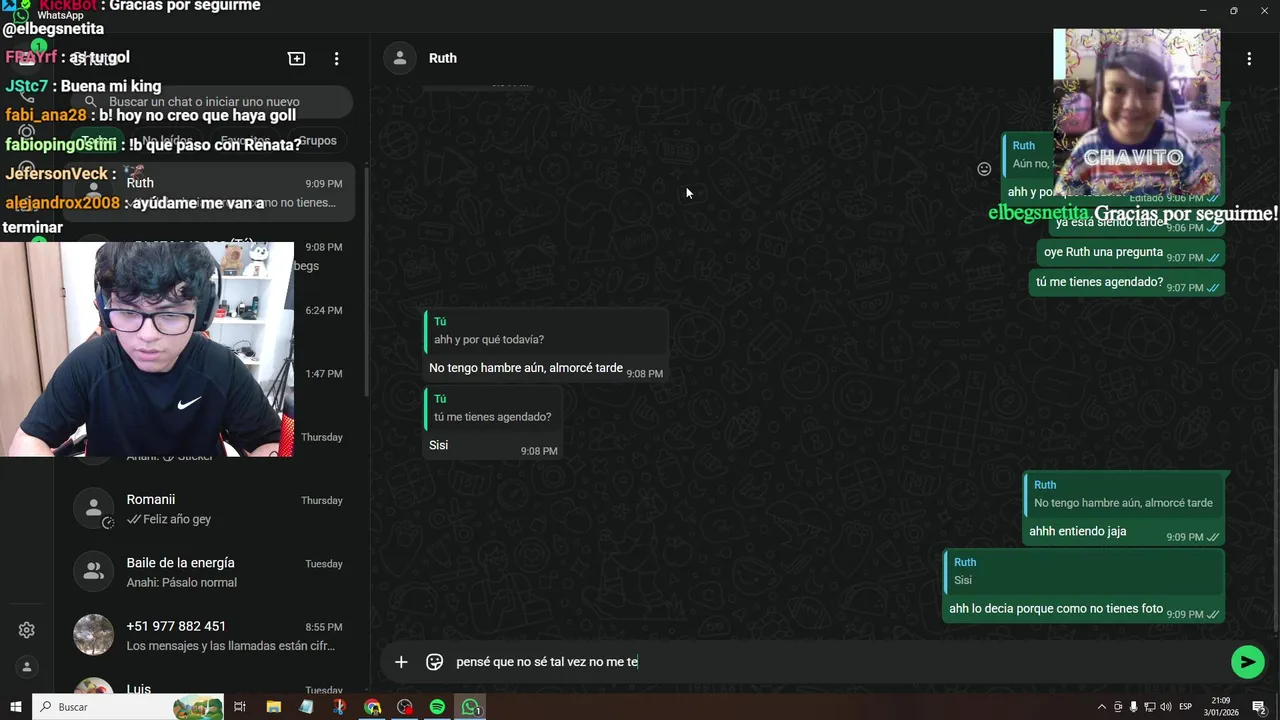Click the 'ahhh entiendo jaja' message
The image size is (1280, 720).
click(1078, 531)
